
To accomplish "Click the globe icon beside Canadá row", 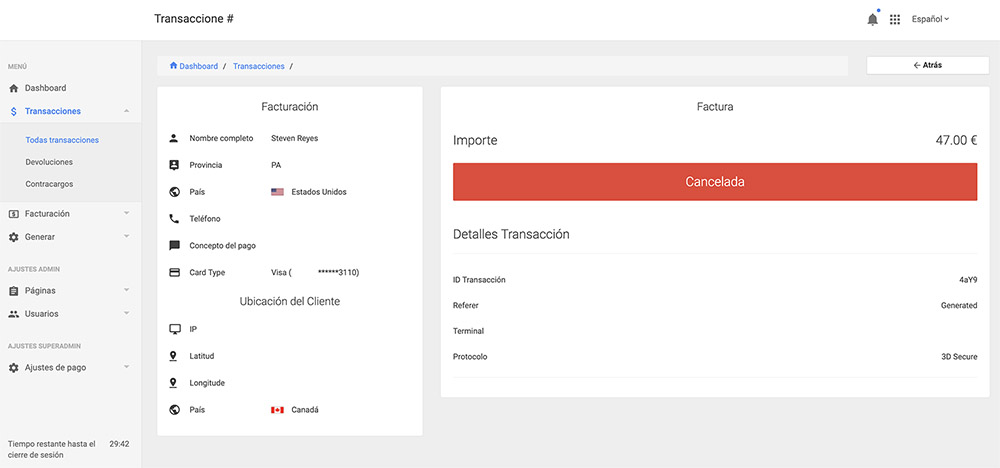I will [x=174, y=410].
